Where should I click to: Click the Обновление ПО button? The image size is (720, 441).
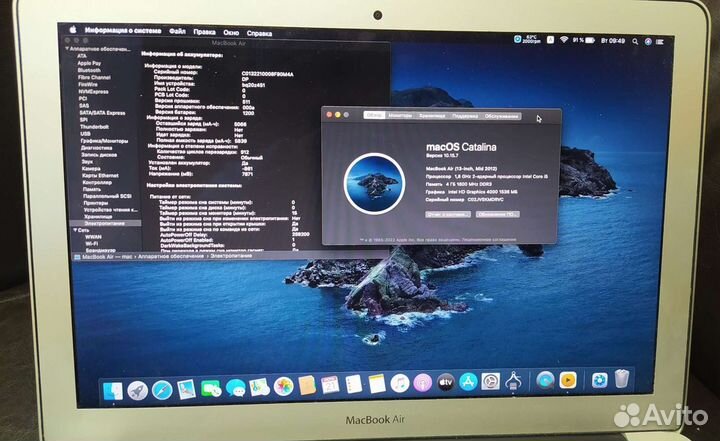tap(497, 214)
